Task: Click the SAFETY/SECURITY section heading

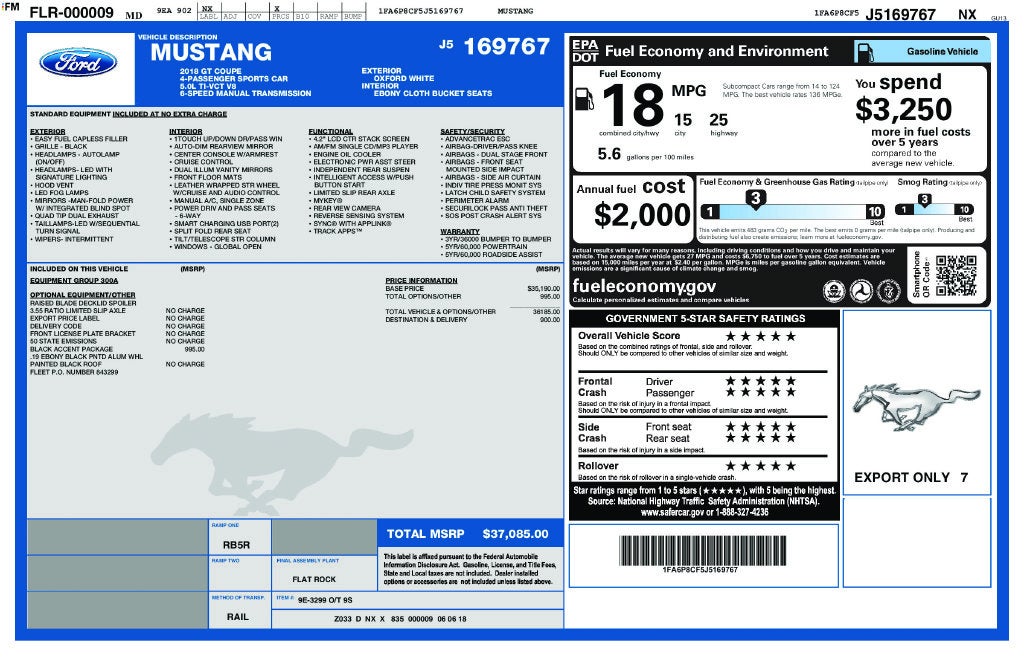Action: [472, 131]
